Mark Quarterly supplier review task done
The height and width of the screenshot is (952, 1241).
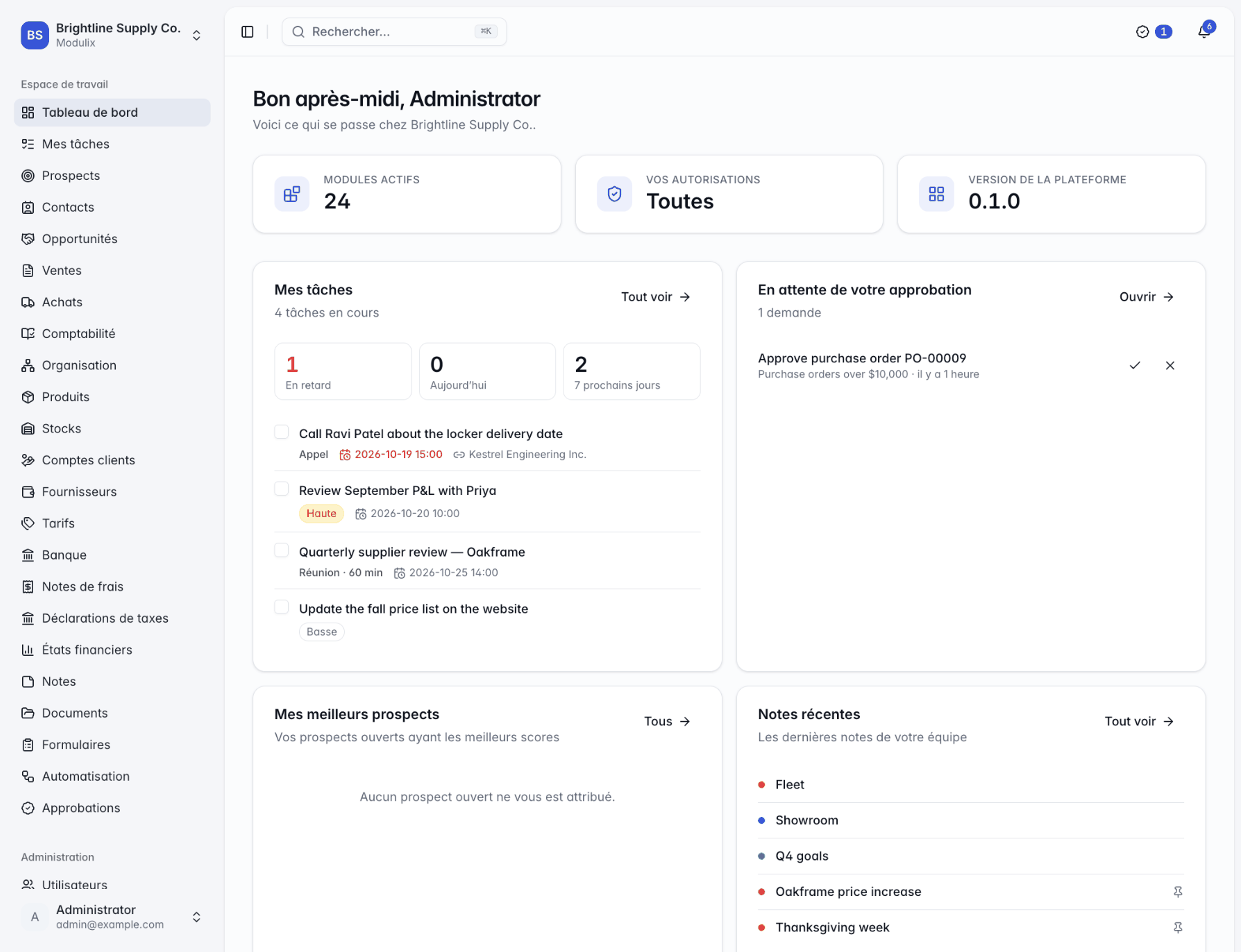pyautogui.click(x=282, y=551)
